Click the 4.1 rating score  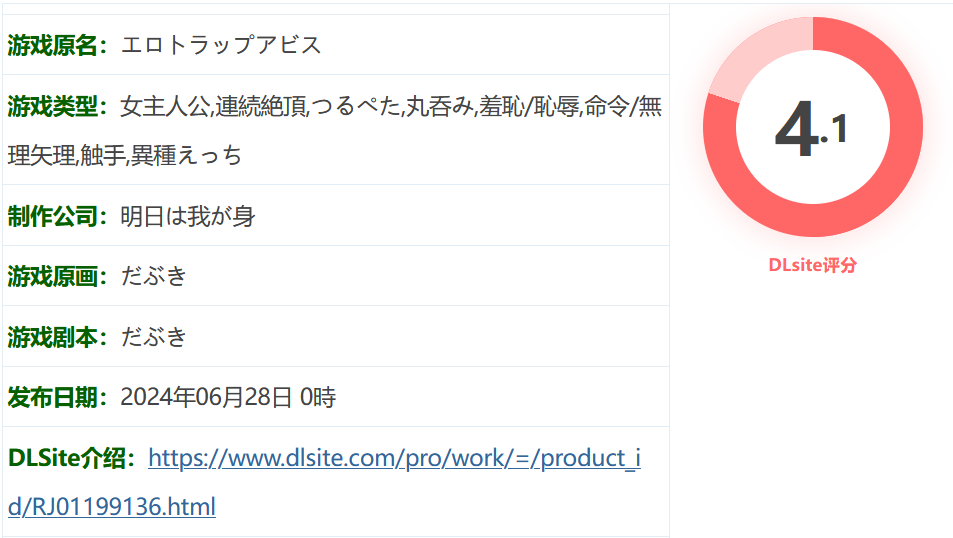coord(811,128)
